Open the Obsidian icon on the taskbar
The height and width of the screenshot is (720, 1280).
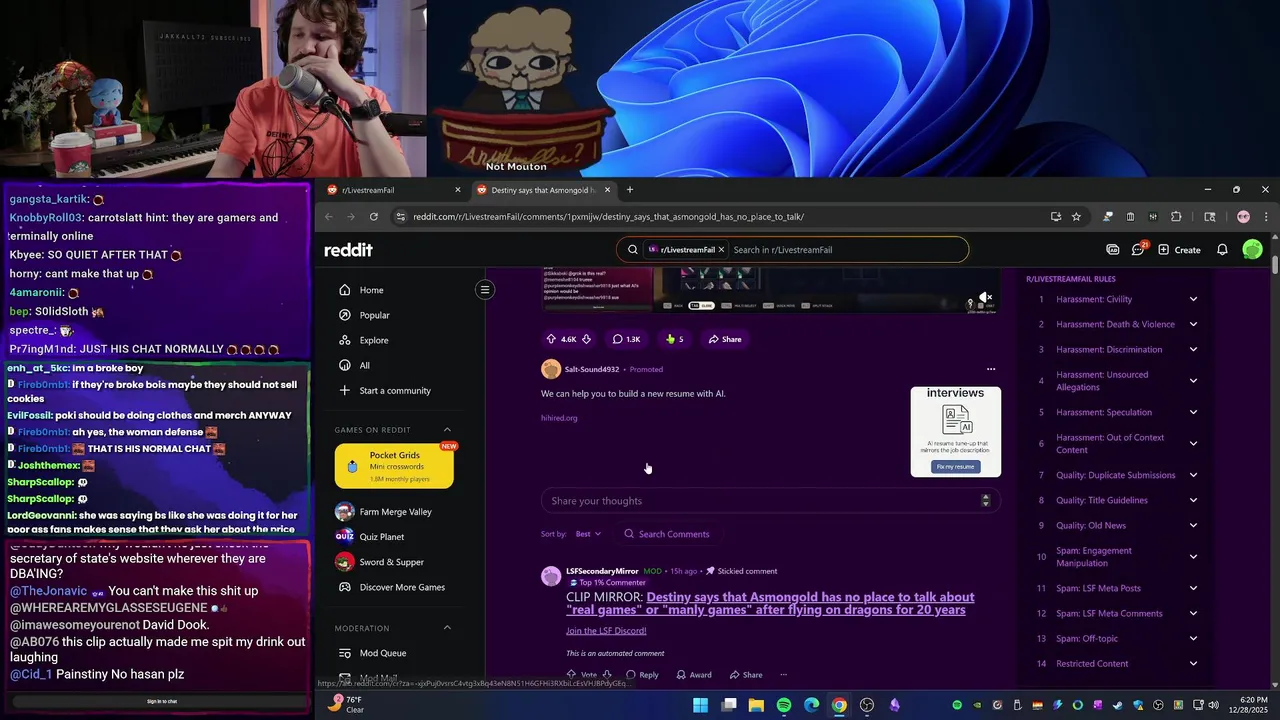click(x=895, y=705)
